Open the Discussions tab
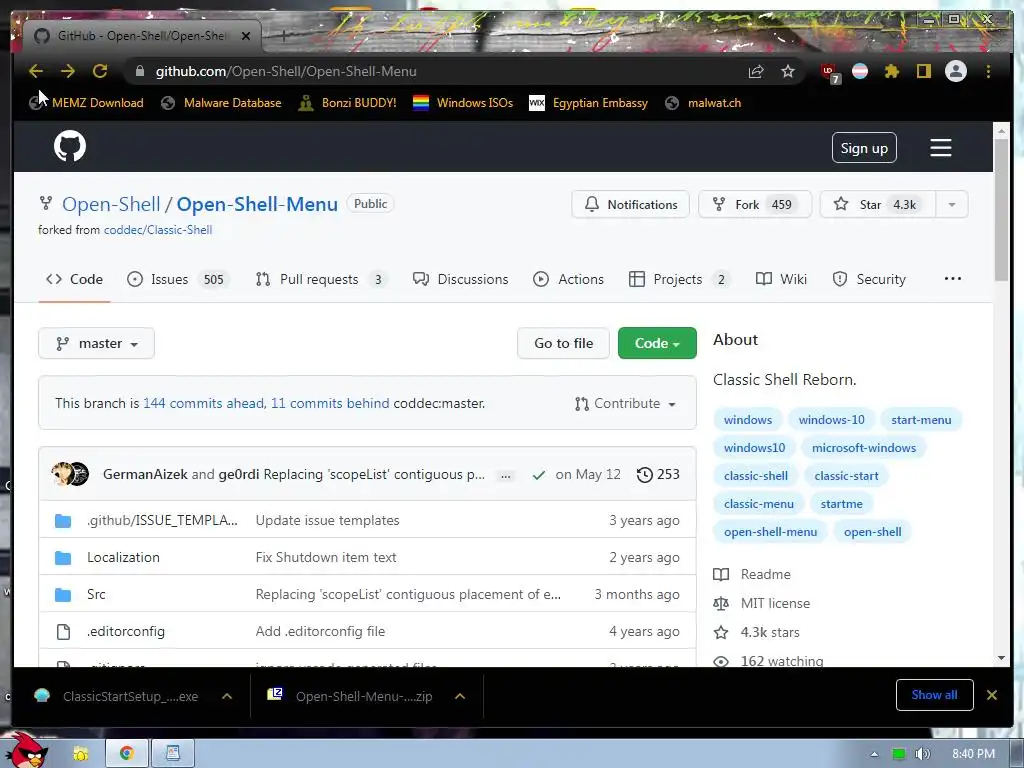This screenshot has width=1024, height=768. point(460,280)
